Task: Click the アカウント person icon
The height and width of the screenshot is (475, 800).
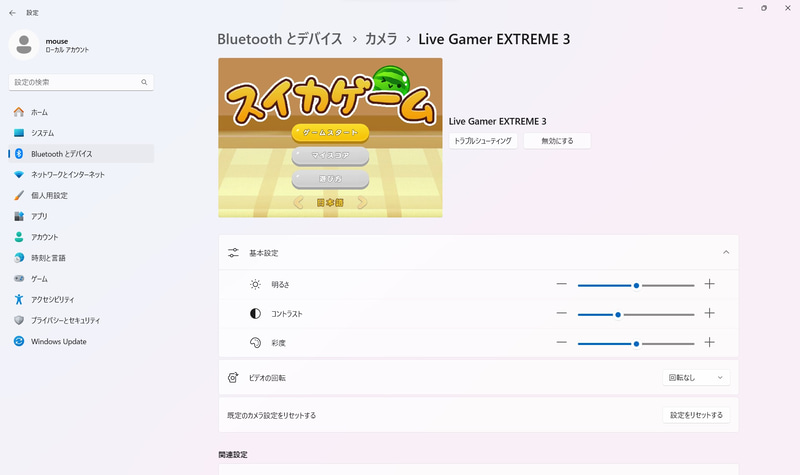Action: click(19, 237)
